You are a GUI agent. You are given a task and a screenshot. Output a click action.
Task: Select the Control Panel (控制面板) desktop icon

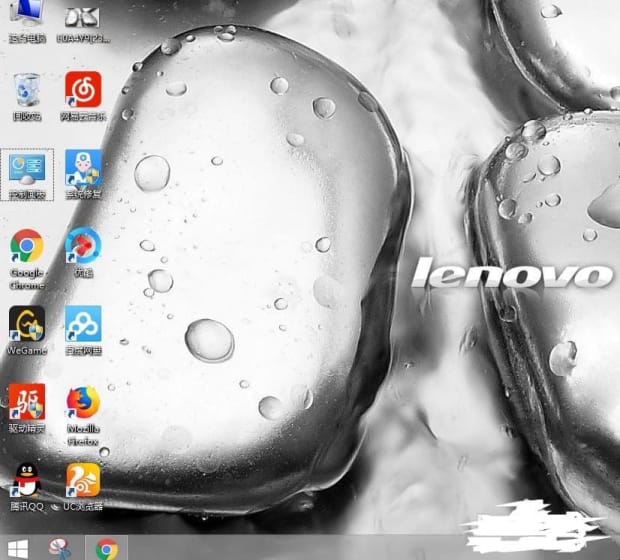pos(26,170)
